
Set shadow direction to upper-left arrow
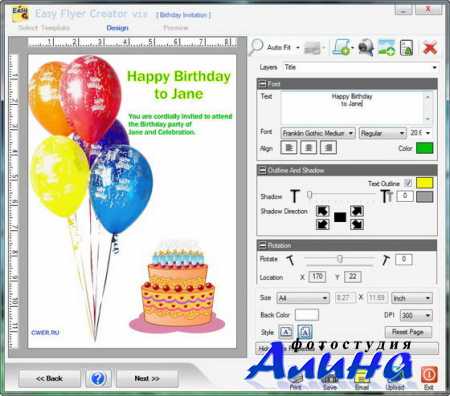coord(323,211)
